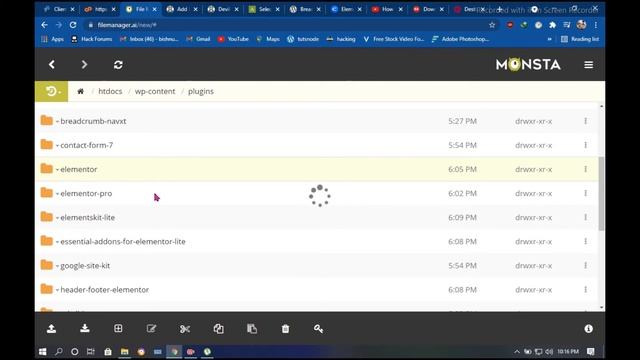Viewport: 640px width, 360px height.
Task: Select the contact-form-7 folder name
Action: click(x=87, y=145)
